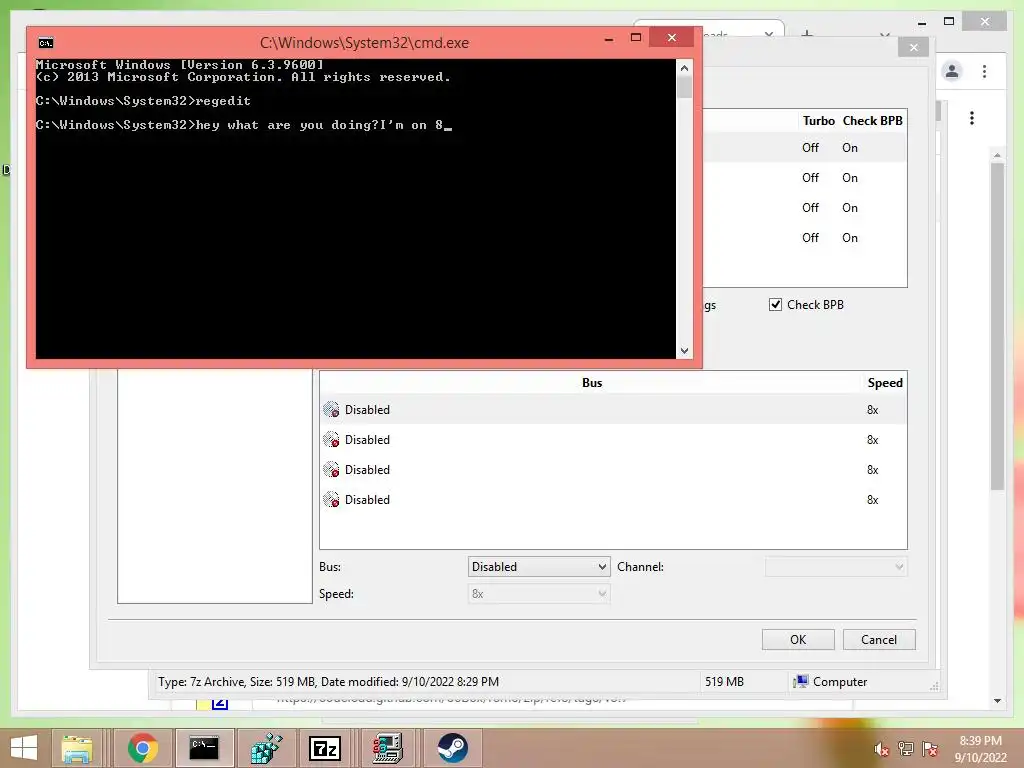This screenshot has height=768, width=1024.
Task: Click the first row's Turbo Off value
Action: pos(810,148)
